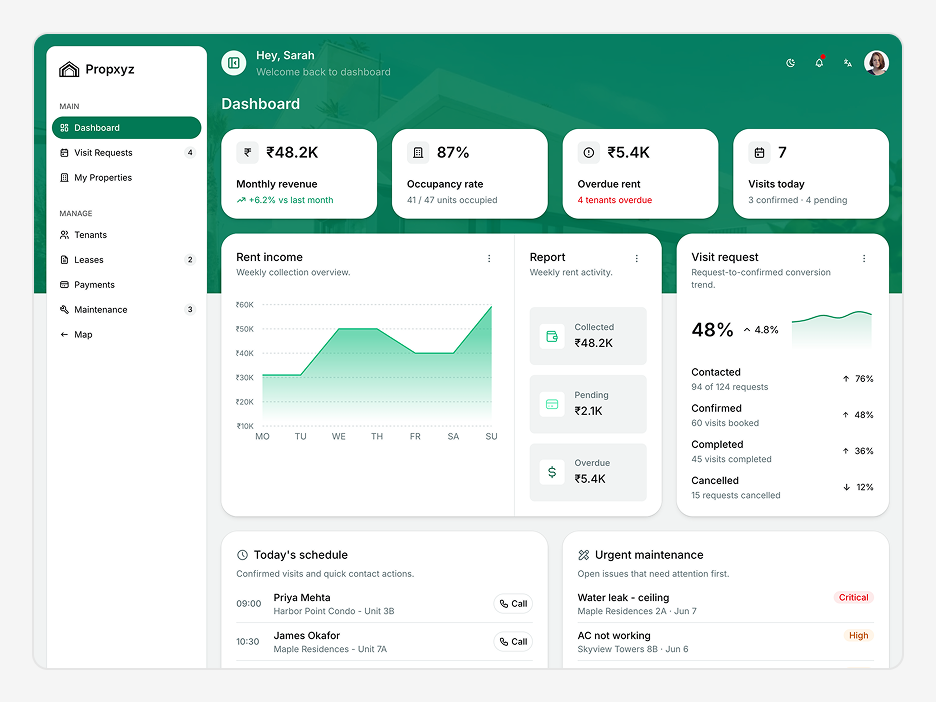The height and width of the screenshot is (702, 936).
Task: Open Visit Requests in the sidebar
Action: click(x=127, y=153)
